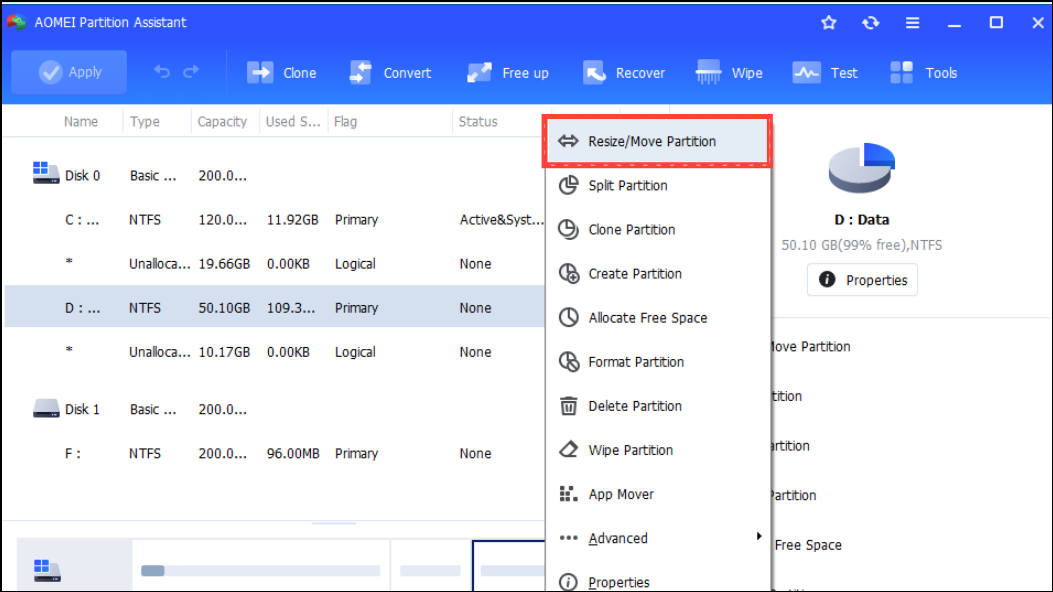Open the Test toolbar option
This screenshot has width=1053, height=592.
pos(825,72)
